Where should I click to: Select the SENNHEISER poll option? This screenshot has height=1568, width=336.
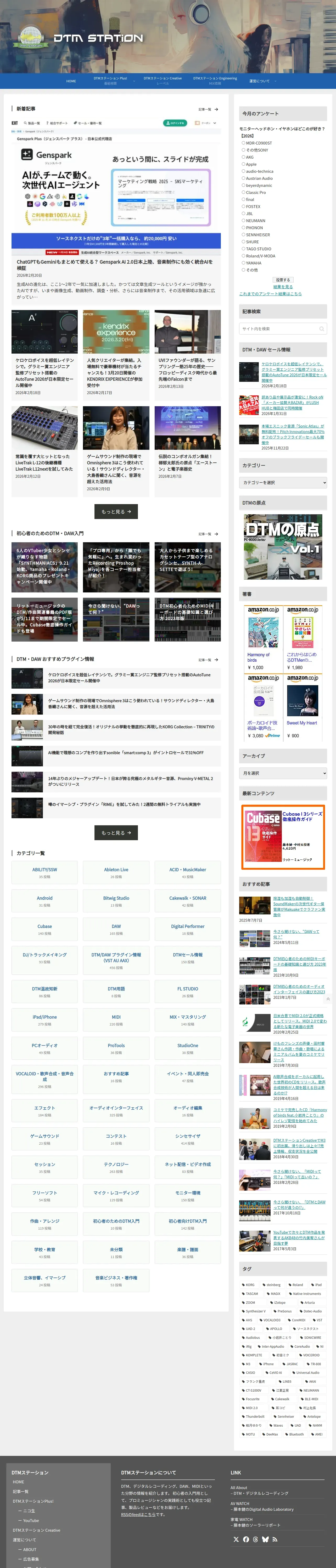[243, 234]
